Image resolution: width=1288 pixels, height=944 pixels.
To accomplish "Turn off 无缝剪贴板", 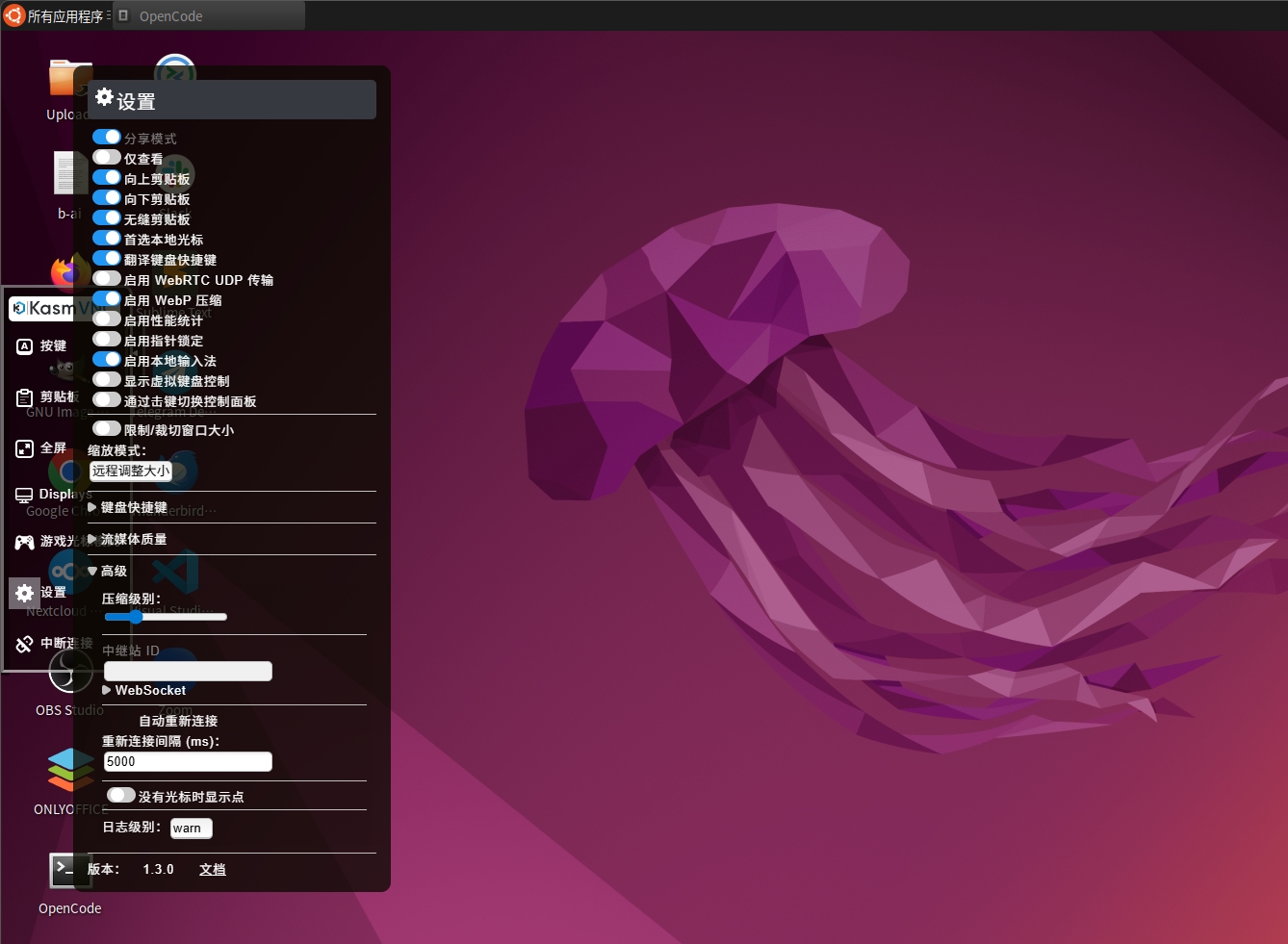I will [107, 218].
